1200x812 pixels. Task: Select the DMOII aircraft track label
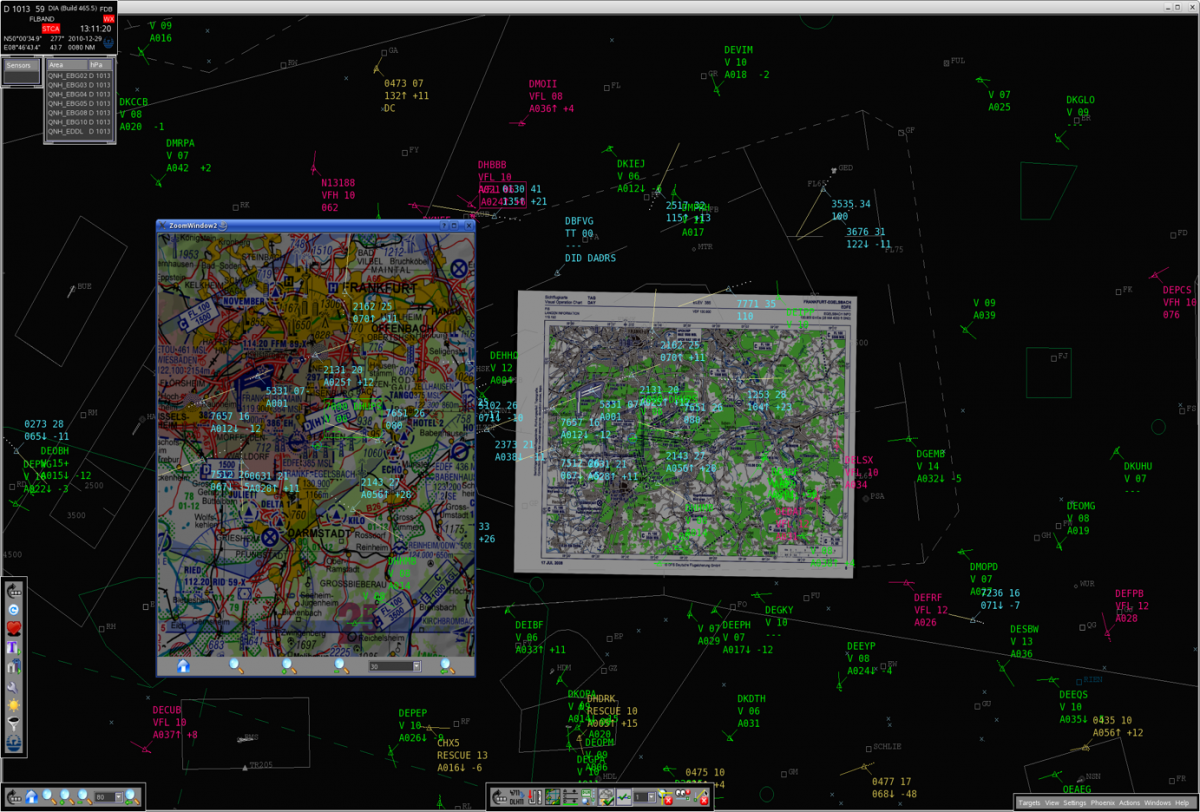[543, 84]
